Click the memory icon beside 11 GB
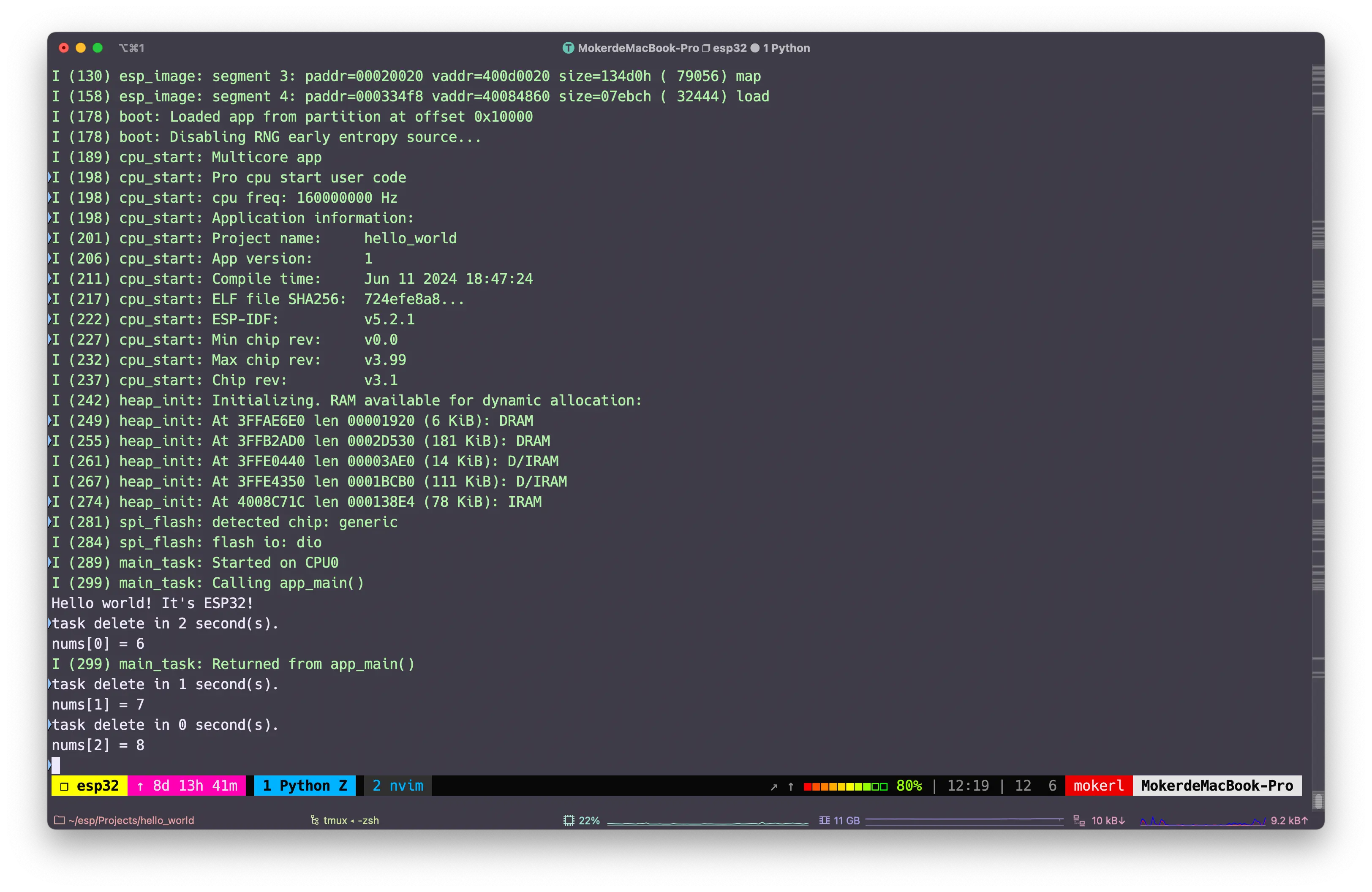The width and height of the screenshot is (1372, 892). pyautogui.click(x=825, y=820)
